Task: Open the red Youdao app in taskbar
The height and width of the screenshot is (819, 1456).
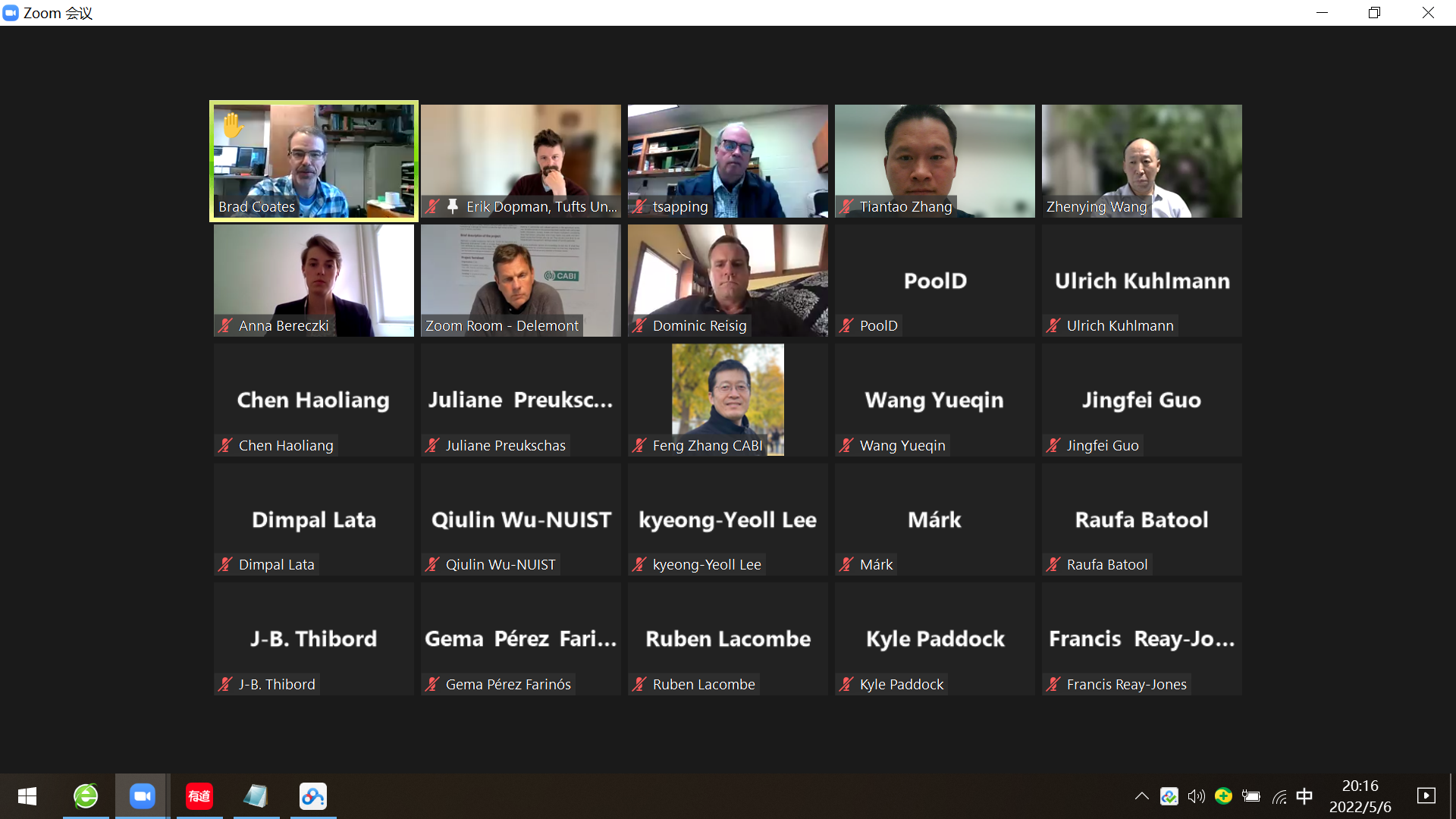Action: point(199,796)
